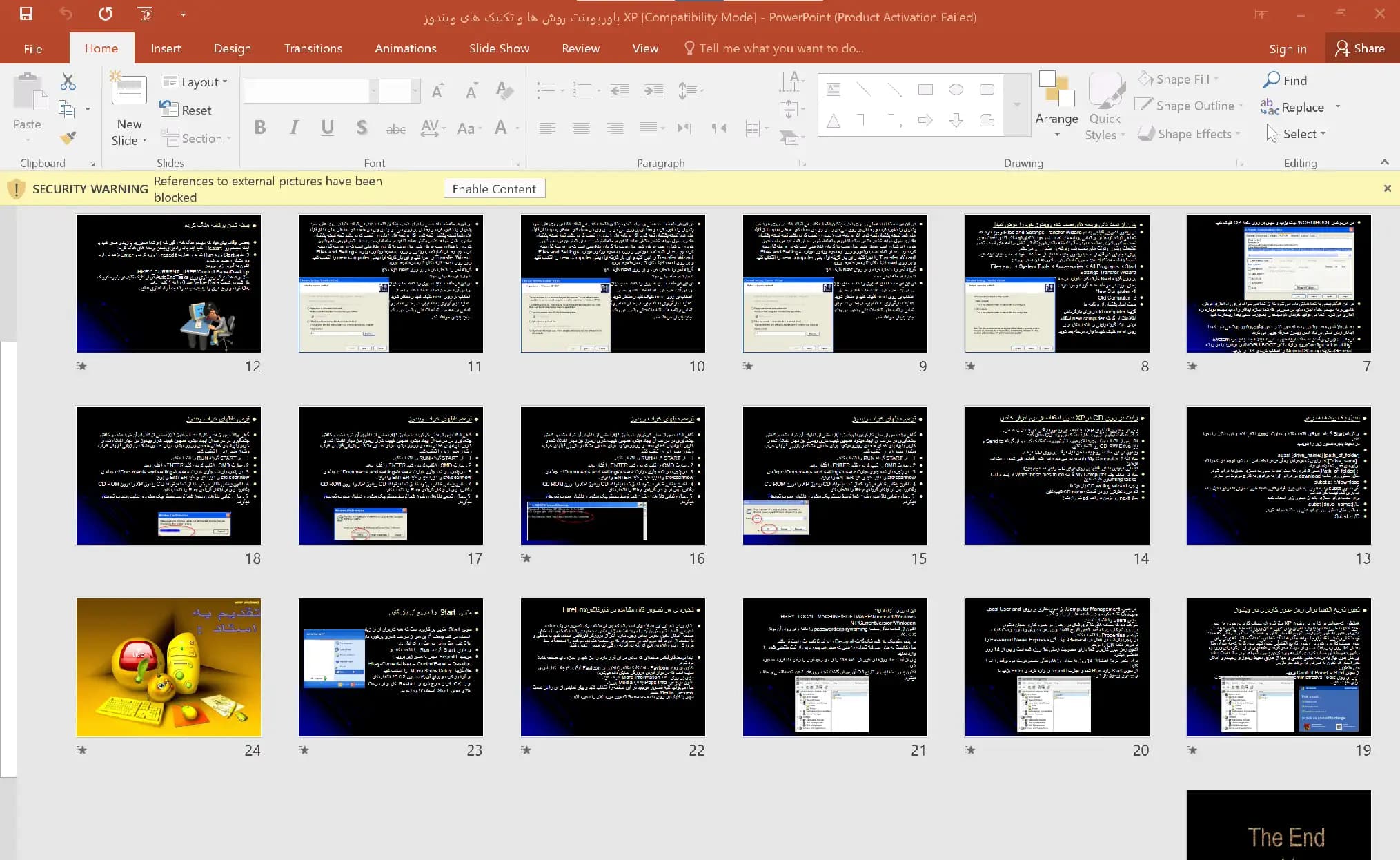Open the Find tool
This screenshot has width=1400, height=860.
pos(1285,80)
